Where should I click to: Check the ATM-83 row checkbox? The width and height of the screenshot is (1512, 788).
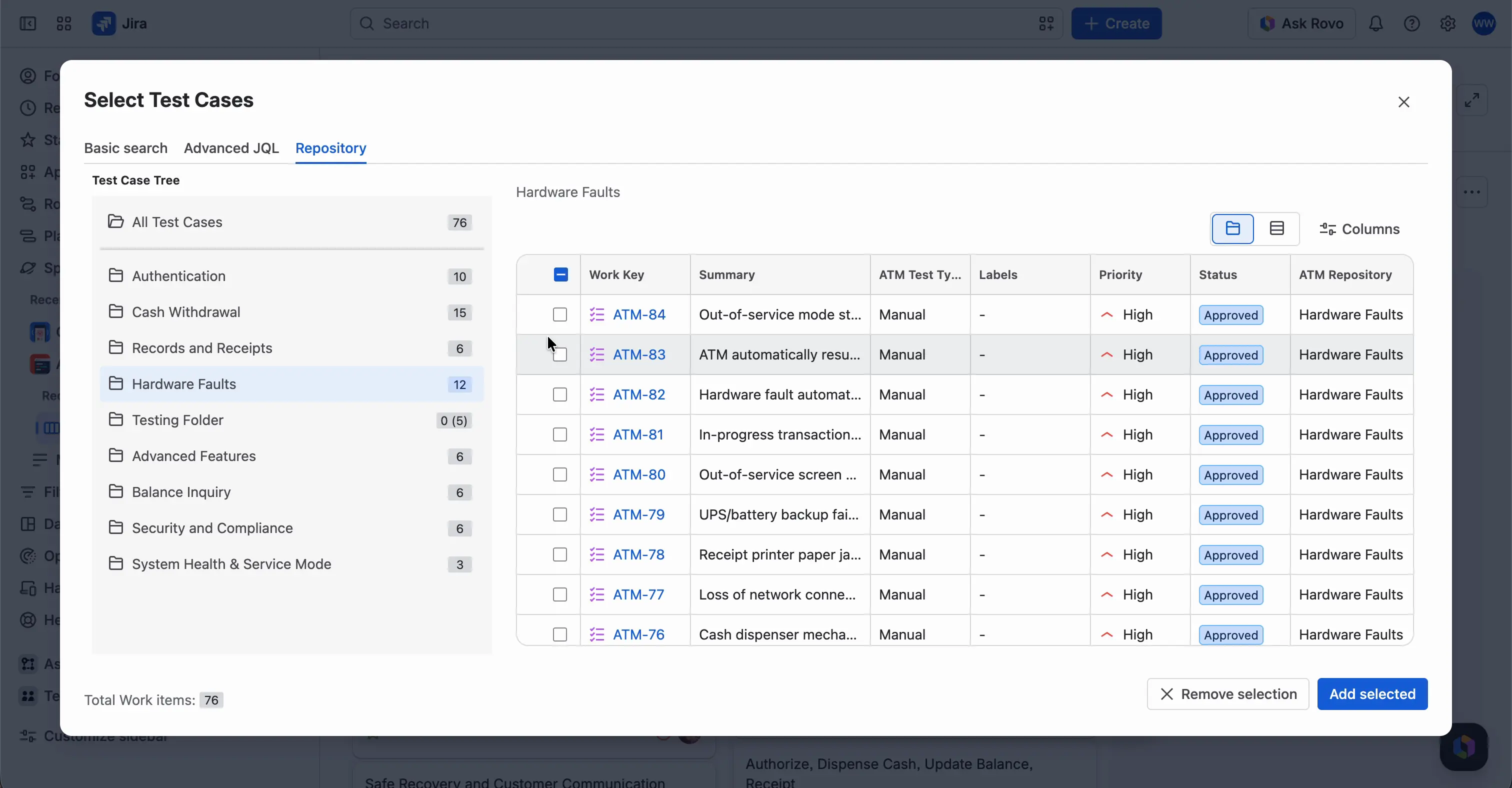pos(560,355)
